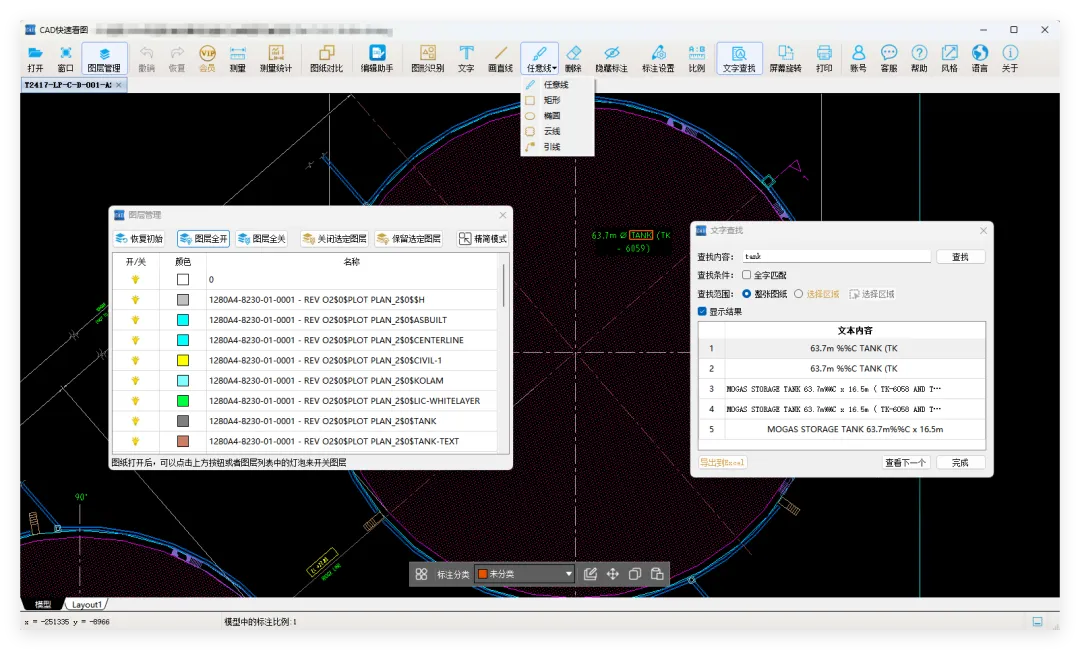Click the 图层全关 button

pos(262,238)
